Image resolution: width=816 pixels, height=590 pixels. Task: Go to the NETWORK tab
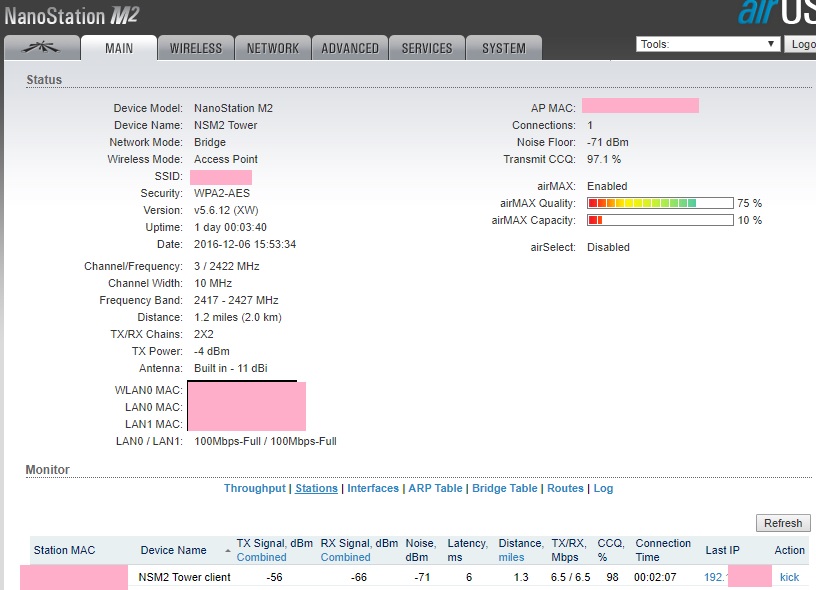point(273,48)
